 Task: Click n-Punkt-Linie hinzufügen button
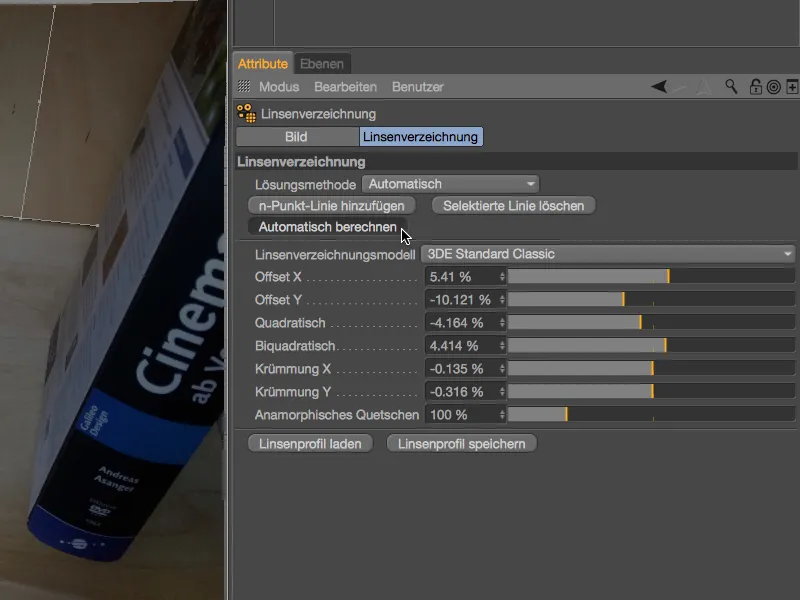[x=332, y=206]
